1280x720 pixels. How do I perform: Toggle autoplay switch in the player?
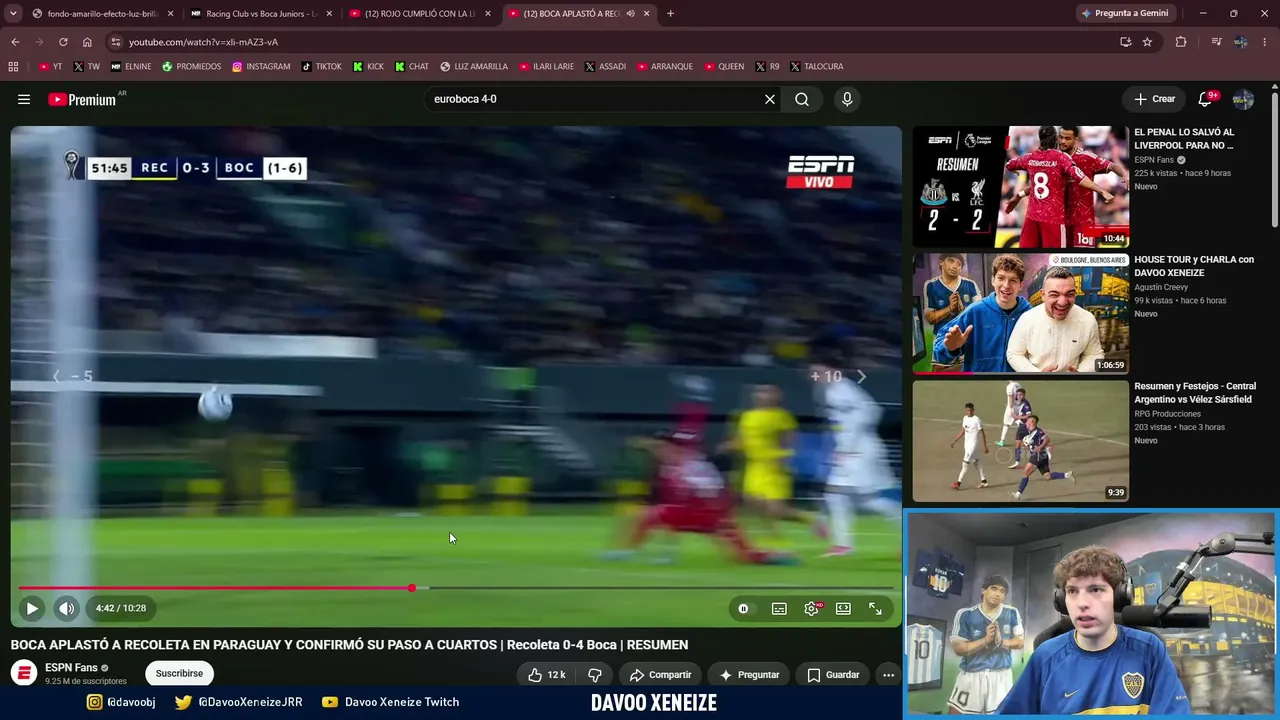[743, 608]
